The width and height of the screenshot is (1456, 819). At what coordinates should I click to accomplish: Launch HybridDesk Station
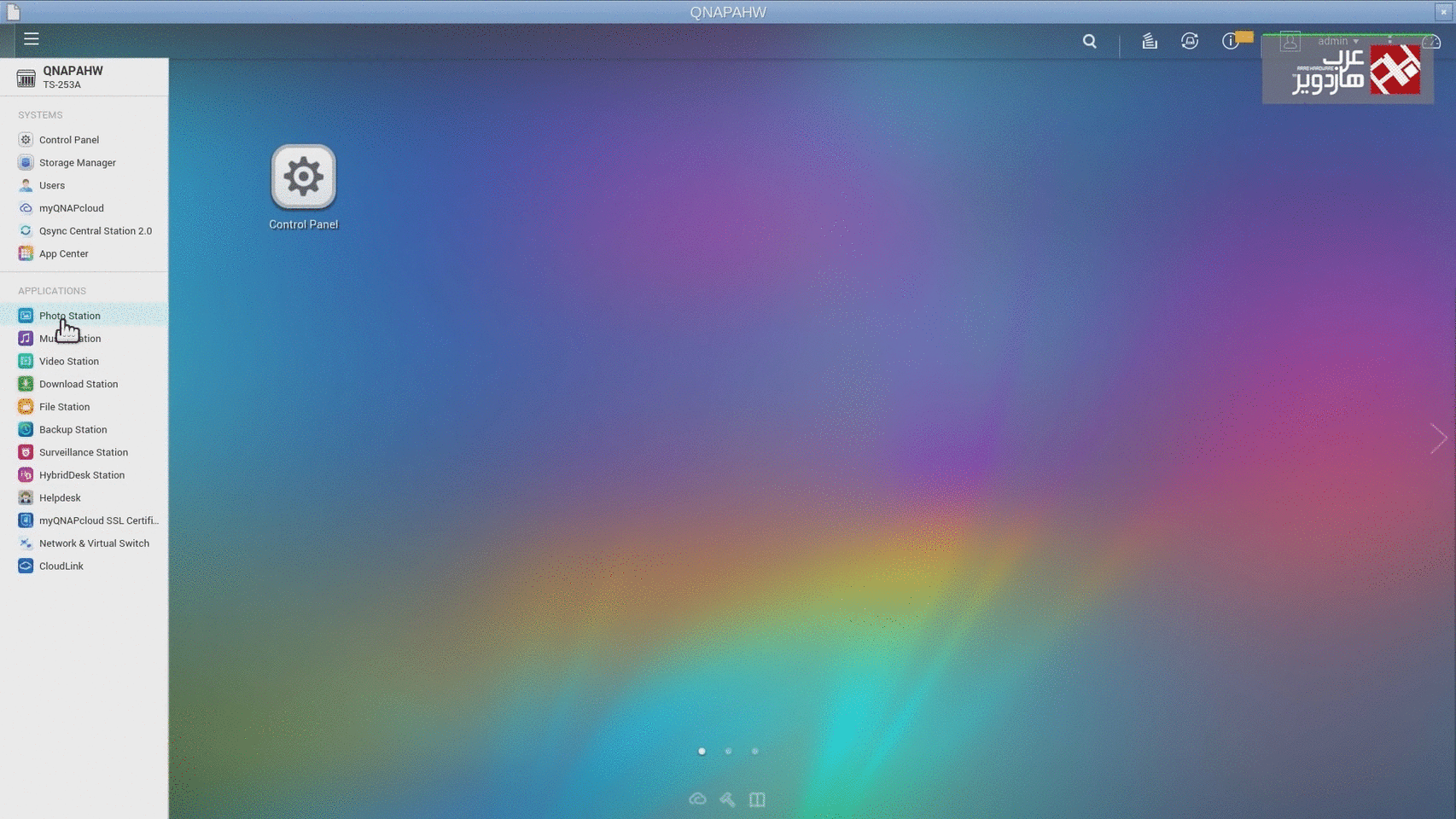[84, 475]
